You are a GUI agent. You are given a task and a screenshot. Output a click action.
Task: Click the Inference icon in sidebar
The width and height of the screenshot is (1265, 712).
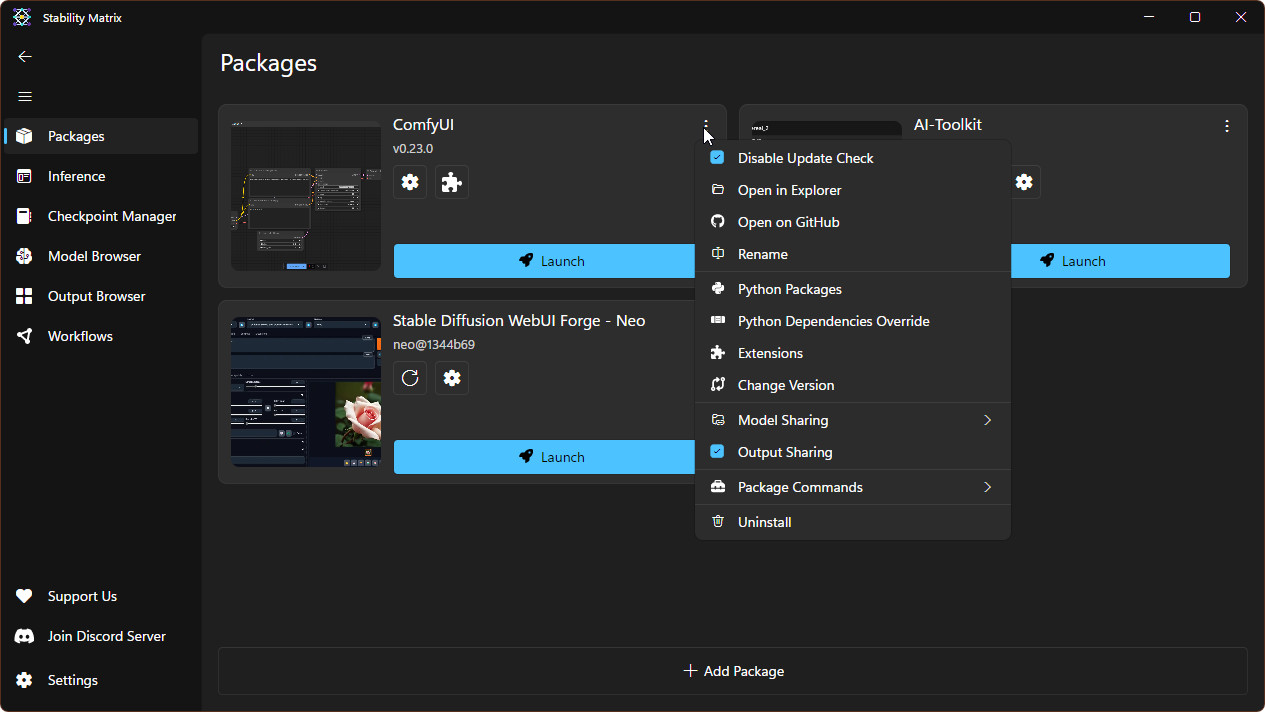pos(25,176)
